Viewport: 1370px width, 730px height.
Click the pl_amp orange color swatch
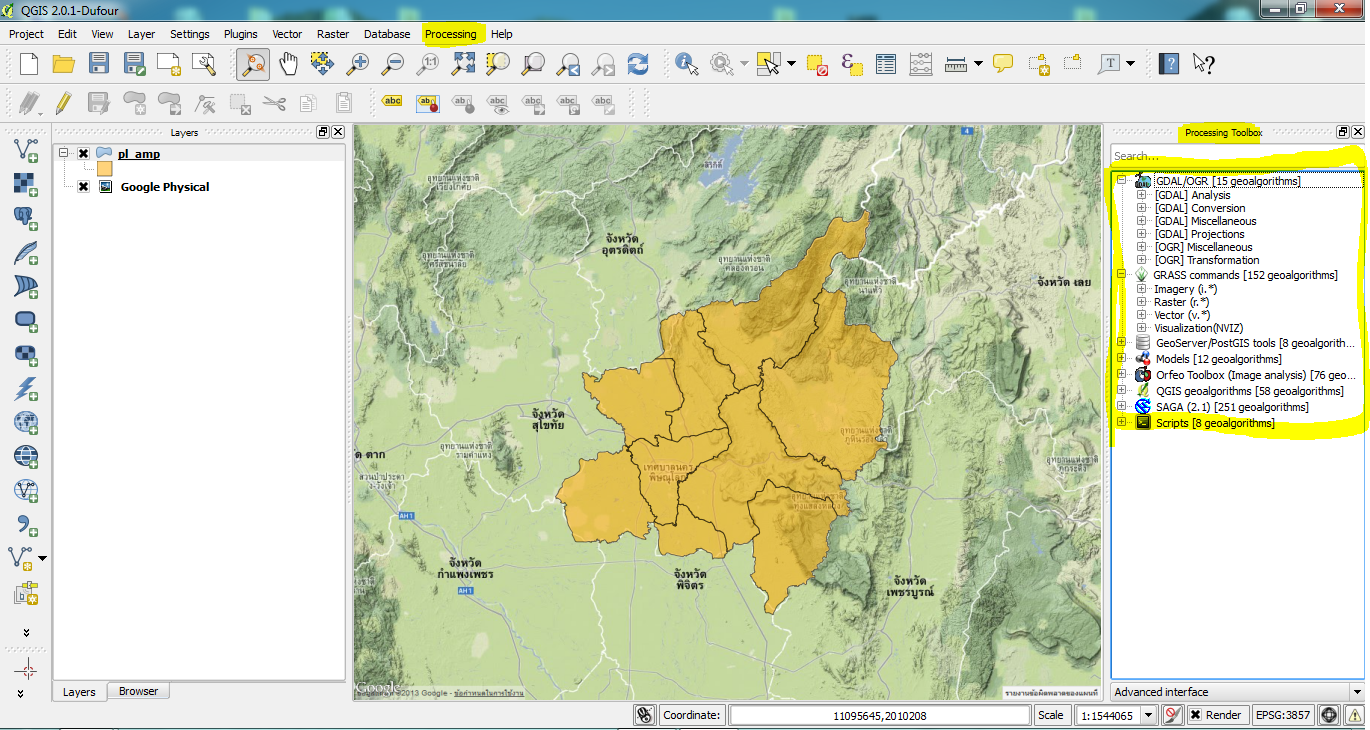(104, 170)
